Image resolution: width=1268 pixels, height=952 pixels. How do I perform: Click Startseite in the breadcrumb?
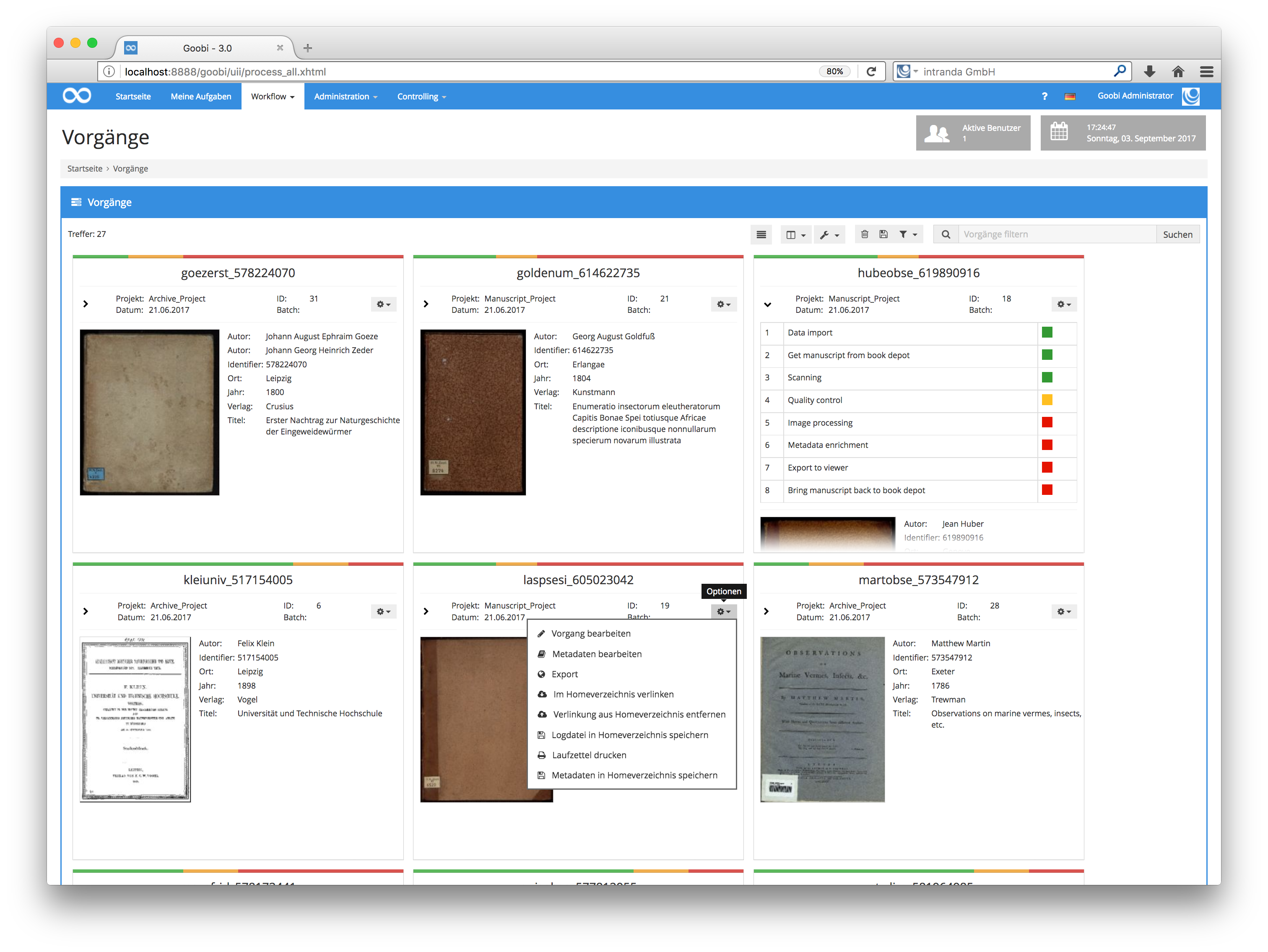coord(85,169)
